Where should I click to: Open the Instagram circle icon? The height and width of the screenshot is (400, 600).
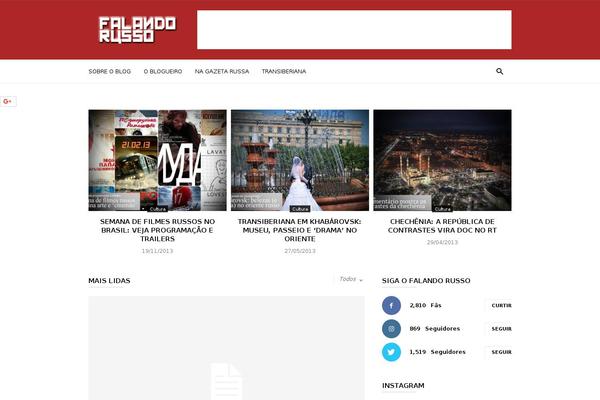[x=391, y=329]
